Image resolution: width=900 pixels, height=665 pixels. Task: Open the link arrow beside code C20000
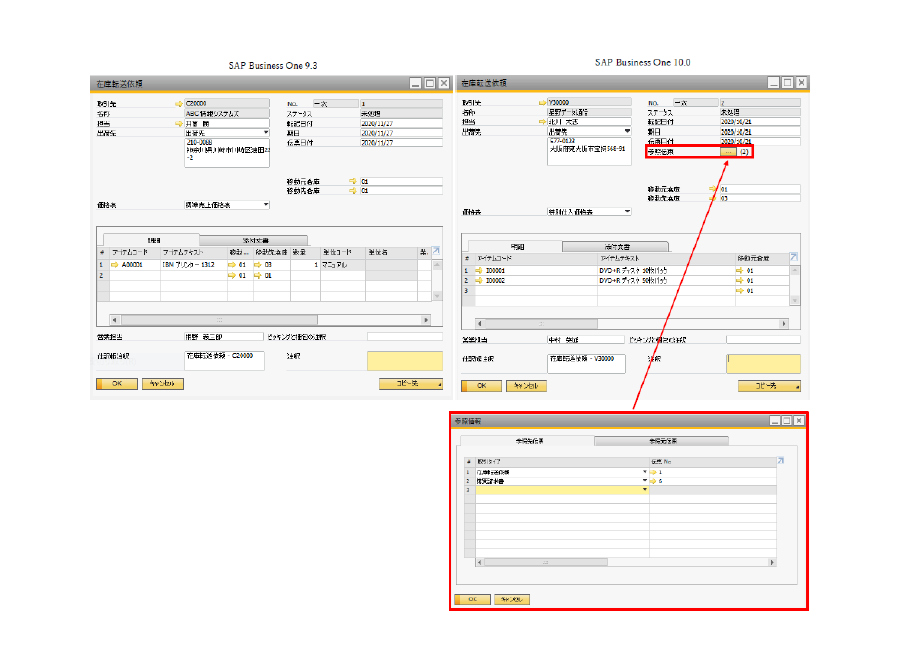tap(179, 104)
